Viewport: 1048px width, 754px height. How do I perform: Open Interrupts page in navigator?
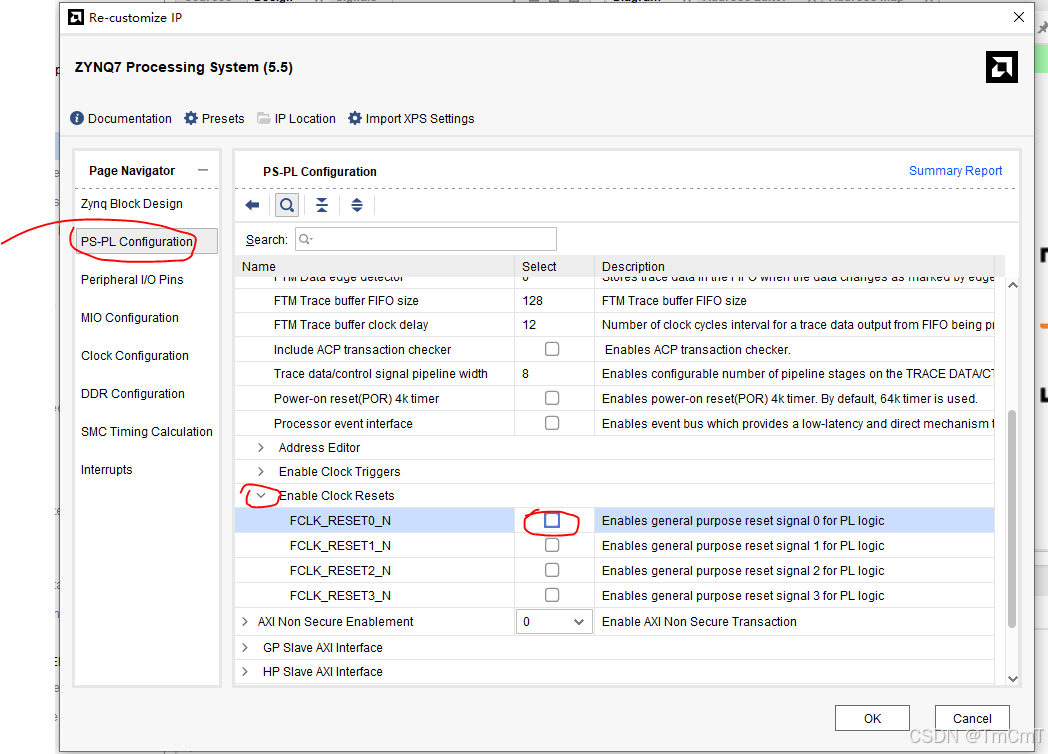coord(106,470)
